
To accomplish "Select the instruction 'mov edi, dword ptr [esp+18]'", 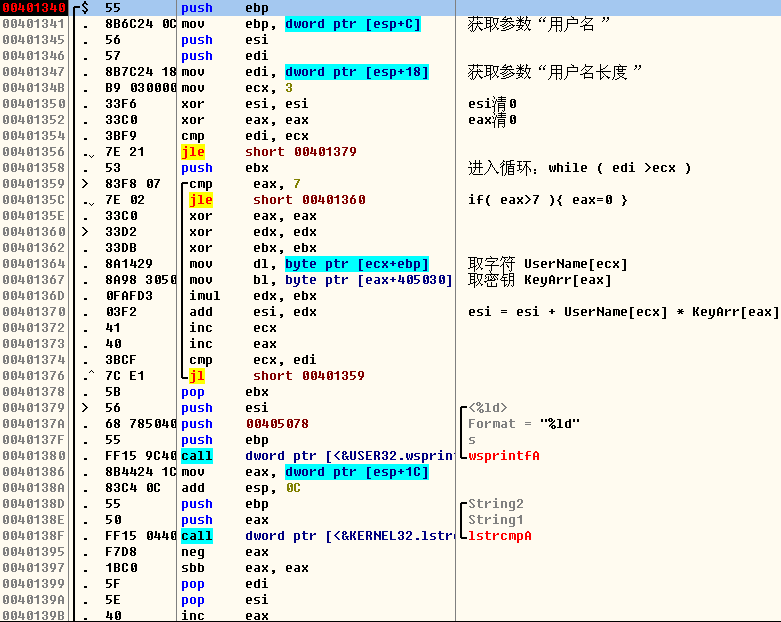I will [305, 72].
